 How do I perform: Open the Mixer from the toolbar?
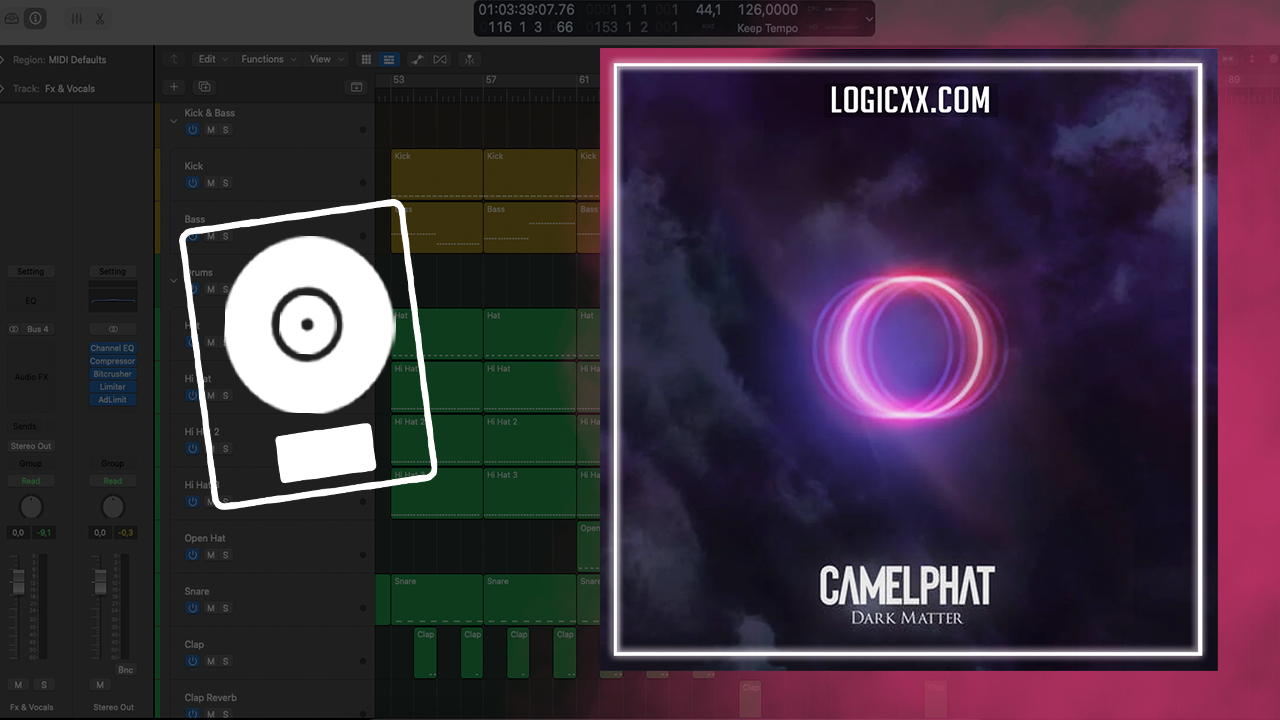(x=77, y=18)
